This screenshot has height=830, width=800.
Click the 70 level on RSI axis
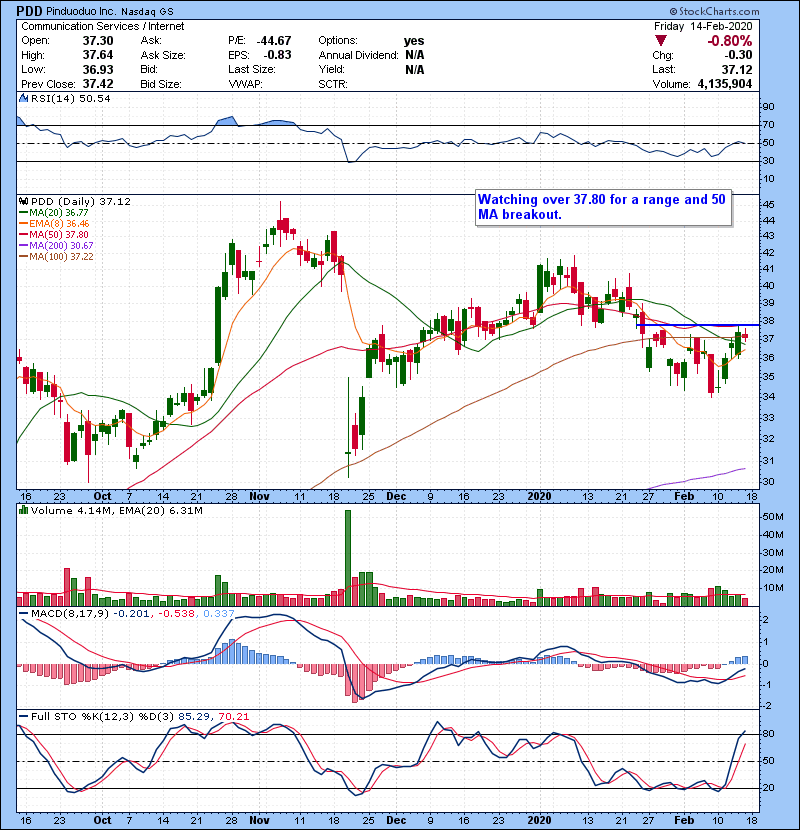click(768, 125)
